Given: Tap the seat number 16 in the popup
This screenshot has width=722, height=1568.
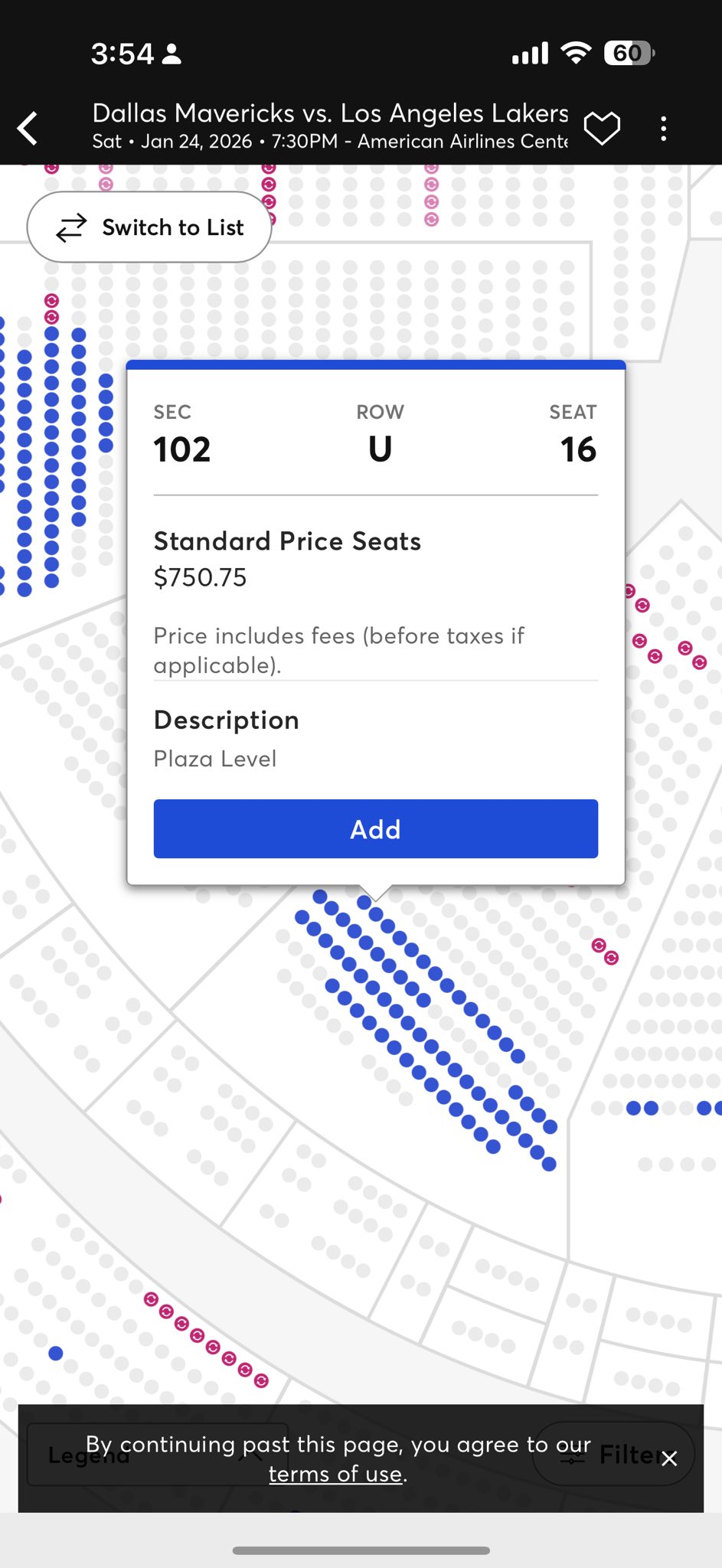Looking at the screenshot, I should pyautogui.click(x=578, y=449).
